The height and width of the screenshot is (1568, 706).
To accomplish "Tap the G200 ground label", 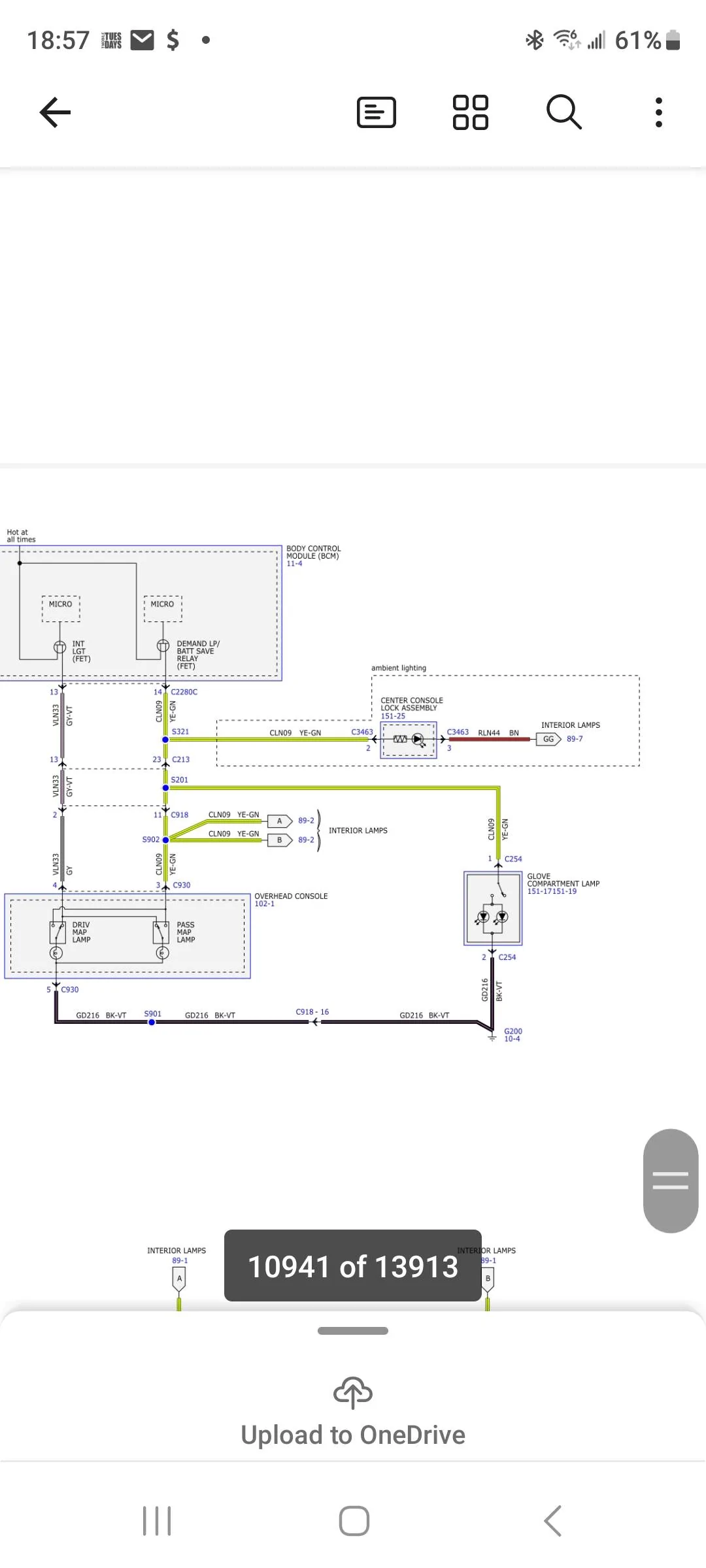I will click(513, 1031).
